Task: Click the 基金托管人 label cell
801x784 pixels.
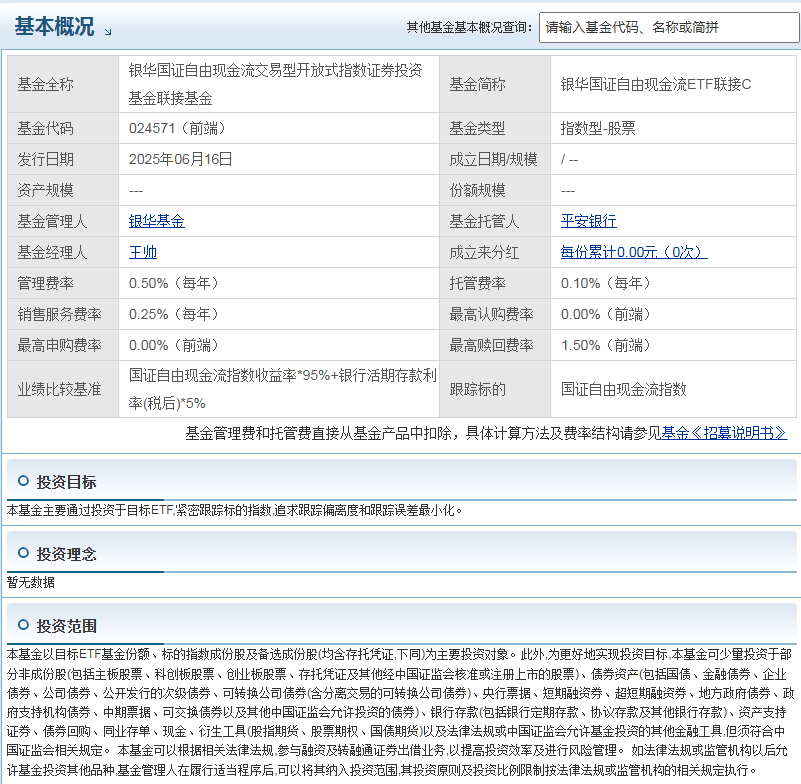Action: coord(495,221)
